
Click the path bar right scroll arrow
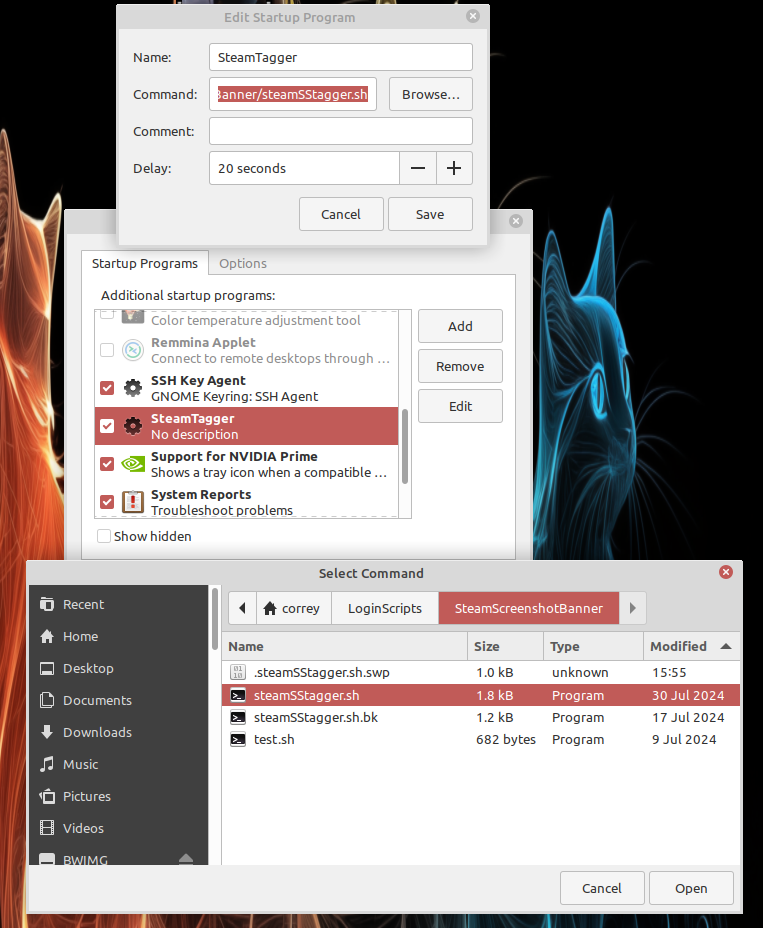(632, 608)
